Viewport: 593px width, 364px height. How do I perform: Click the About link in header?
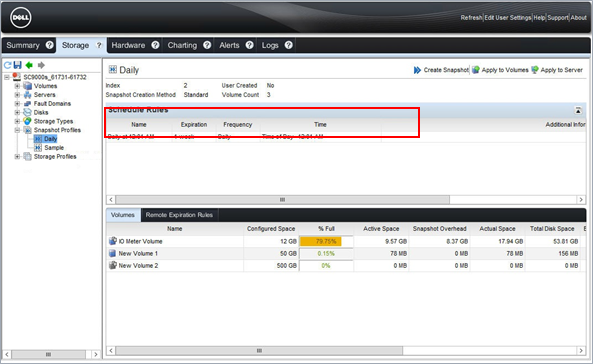click(579, 18)
